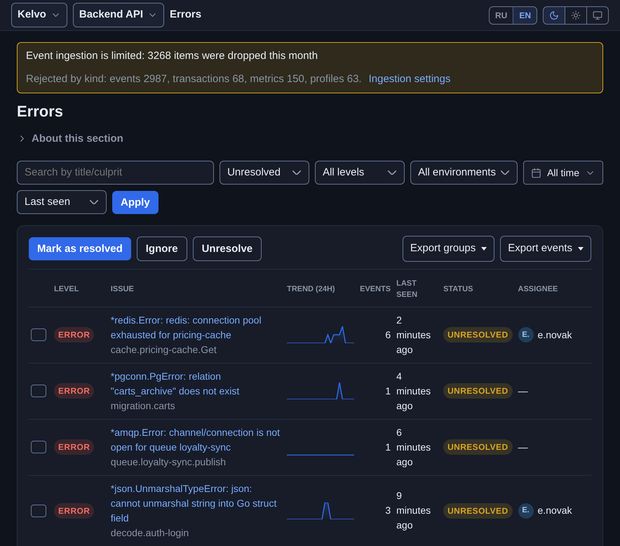Image resolution: width=620 pixels, height=546 pixels.
Task: Open Export events dropdown
Action: pos(545,248)
